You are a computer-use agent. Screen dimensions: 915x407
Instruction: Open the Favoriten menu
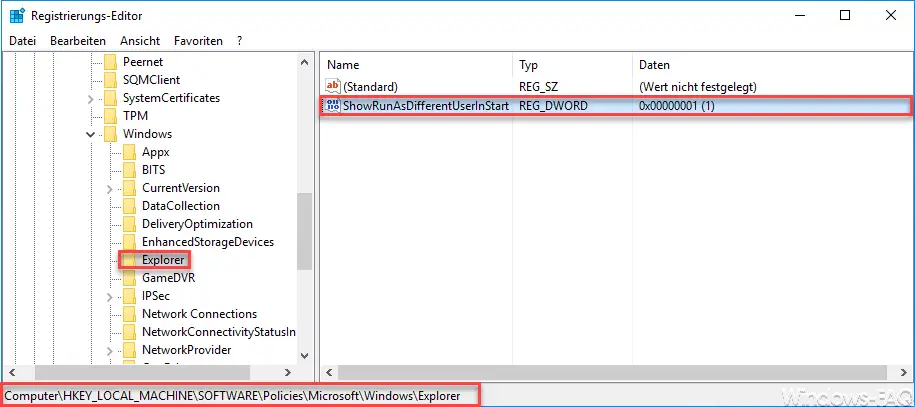(198, 41)
